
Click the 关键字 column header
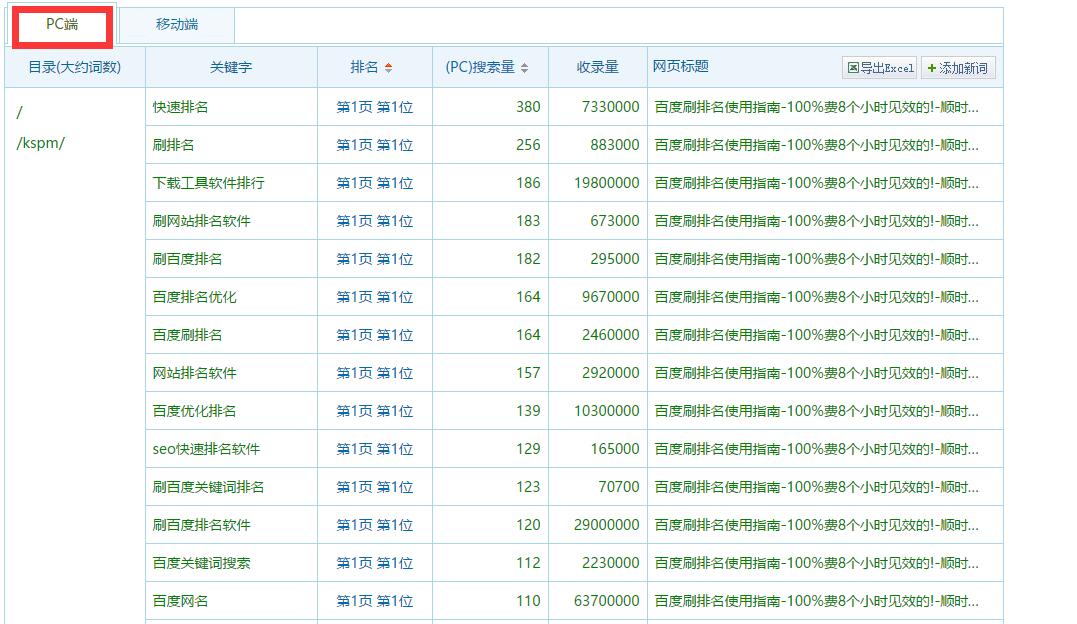pos(231,66)
